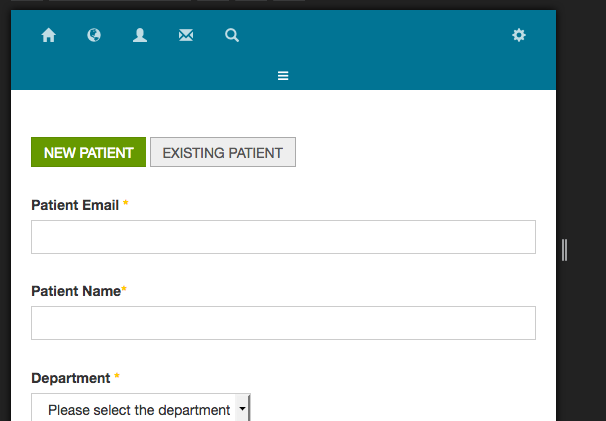
Task: Focus the Patient Email input field
Action: (x=283, y=237)
